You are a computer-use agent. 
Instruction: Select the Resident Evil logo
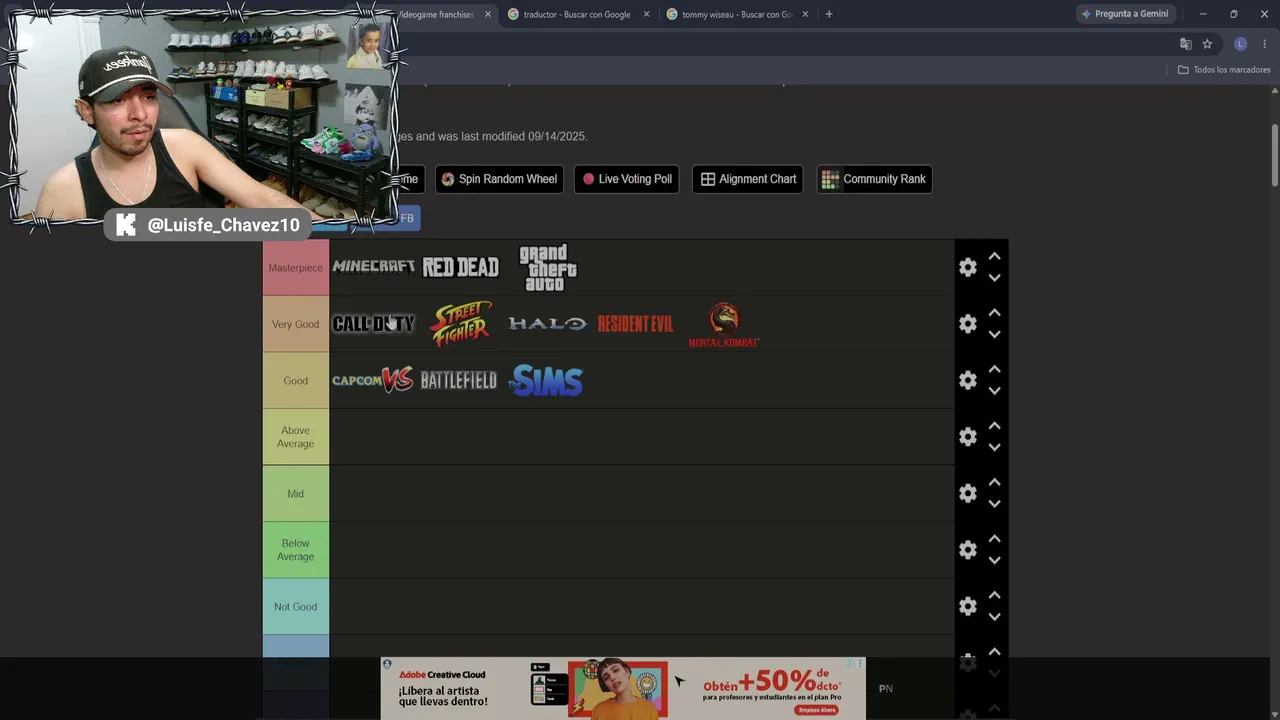click(x=635, y=324)
